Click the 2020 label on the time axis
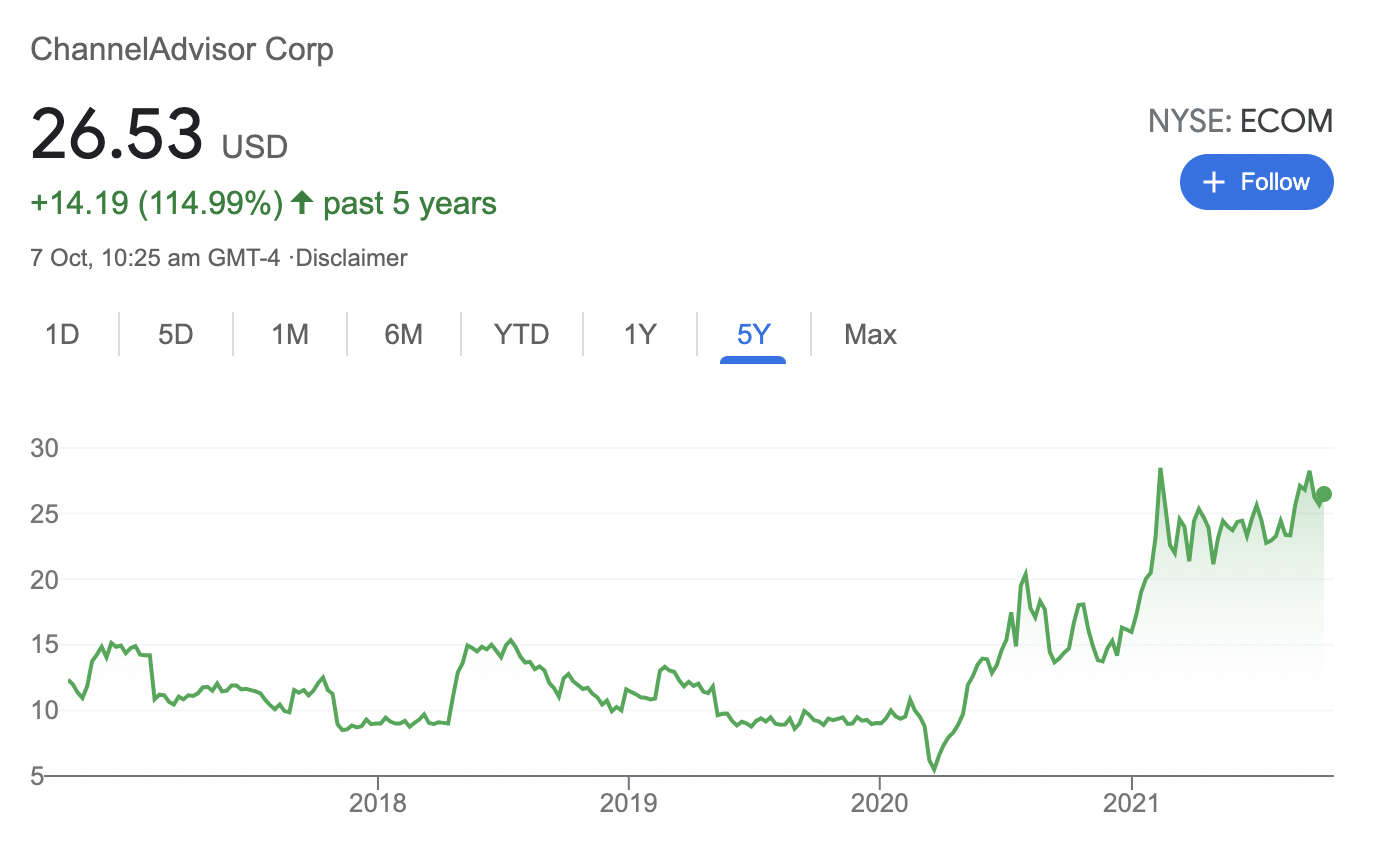Viewport: 1384px width, 842px height. click(x=879, y=803)
